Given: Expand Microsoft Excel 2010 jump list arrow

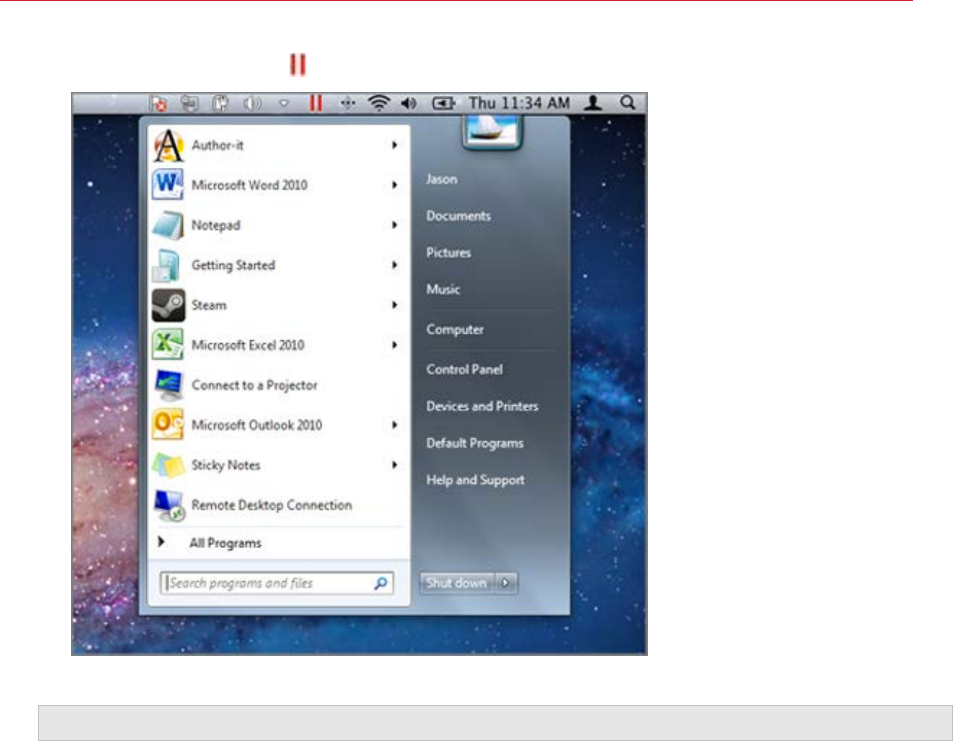Looking at the screenshot, I should (x=394, y=345).
